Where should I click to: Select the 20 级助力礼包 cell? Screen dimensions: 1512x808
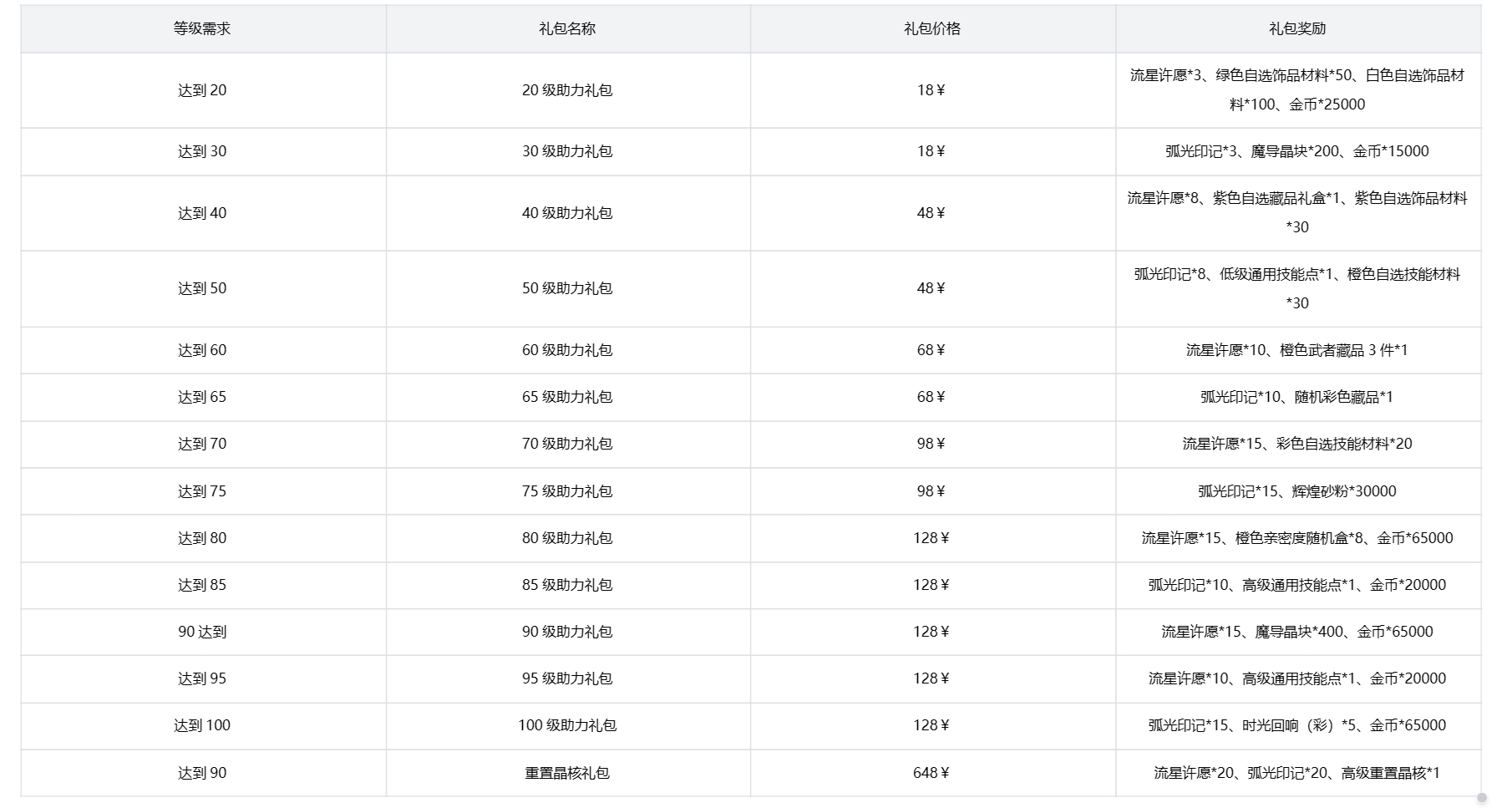click(567, 90)
